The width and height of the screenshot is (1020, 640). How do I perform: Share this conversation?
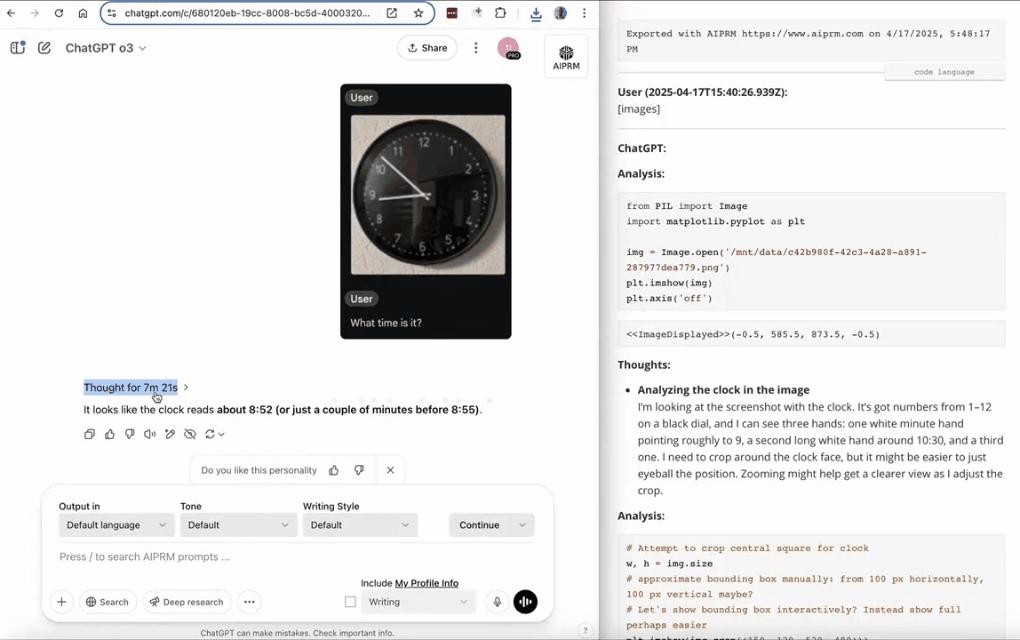click(x=427, y=47)
